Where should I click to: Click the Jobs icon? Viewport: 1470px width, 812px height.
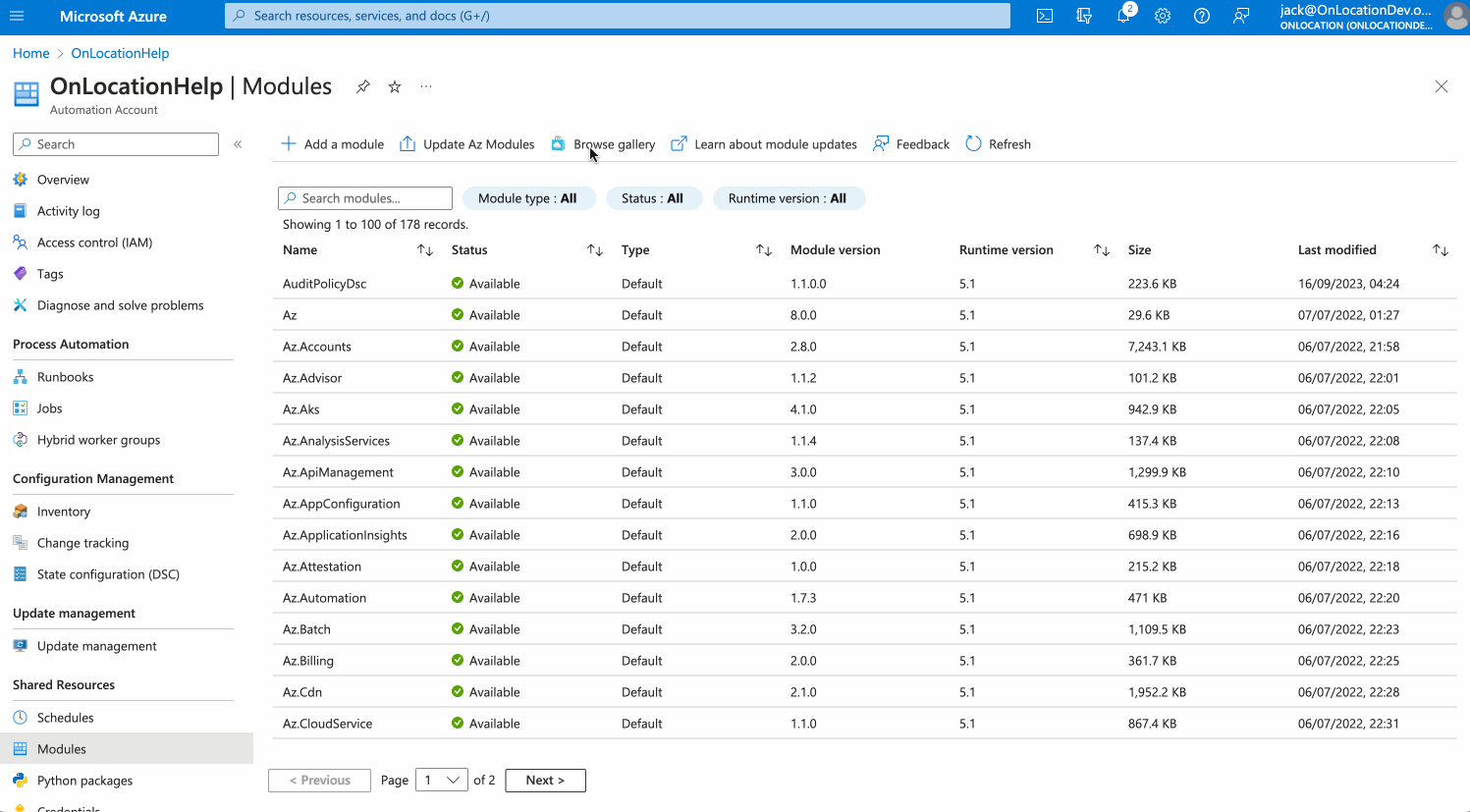coord(20,408)
